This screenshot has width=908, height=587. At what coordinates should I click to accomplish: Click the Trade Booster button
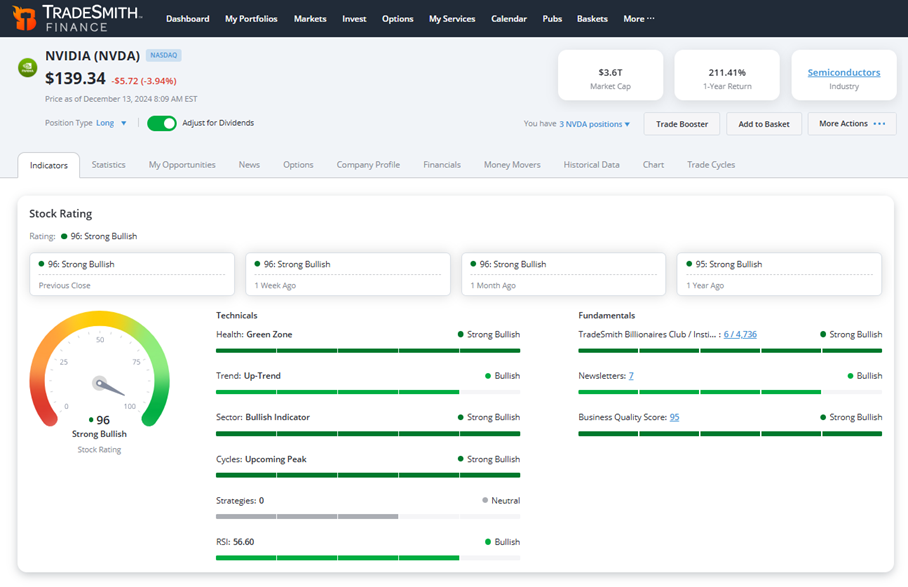click(x=682, y=124)
